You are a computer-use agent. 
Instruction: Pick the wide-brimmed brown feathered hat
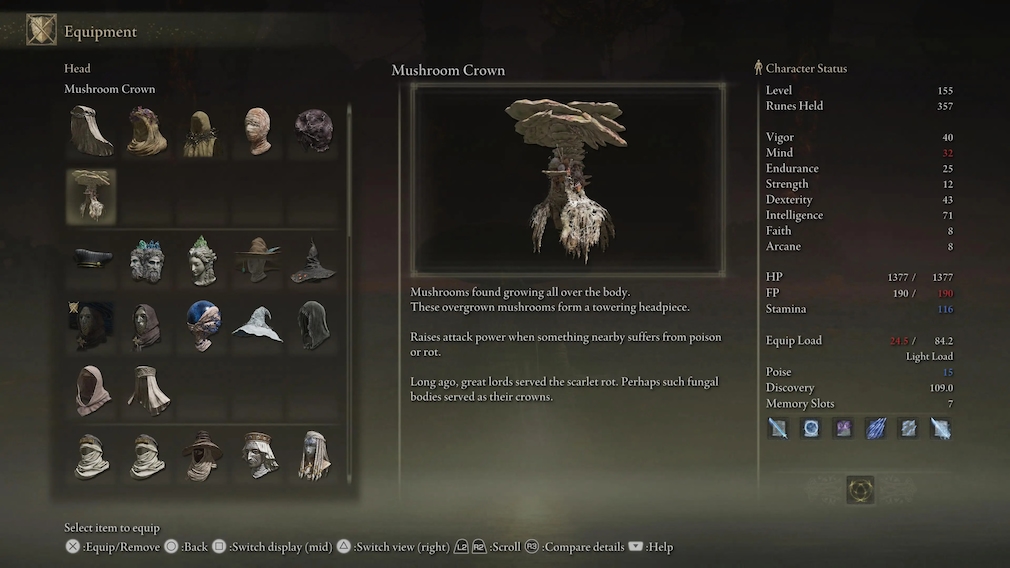pyautogui.click(x=258, y=260)
